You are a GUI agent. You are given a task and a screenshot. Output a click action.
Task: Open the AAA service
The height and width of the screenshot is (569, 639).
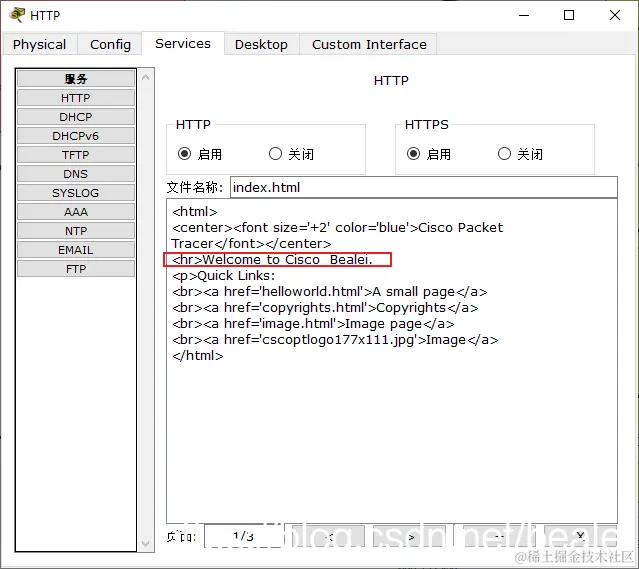pos(76,212)
